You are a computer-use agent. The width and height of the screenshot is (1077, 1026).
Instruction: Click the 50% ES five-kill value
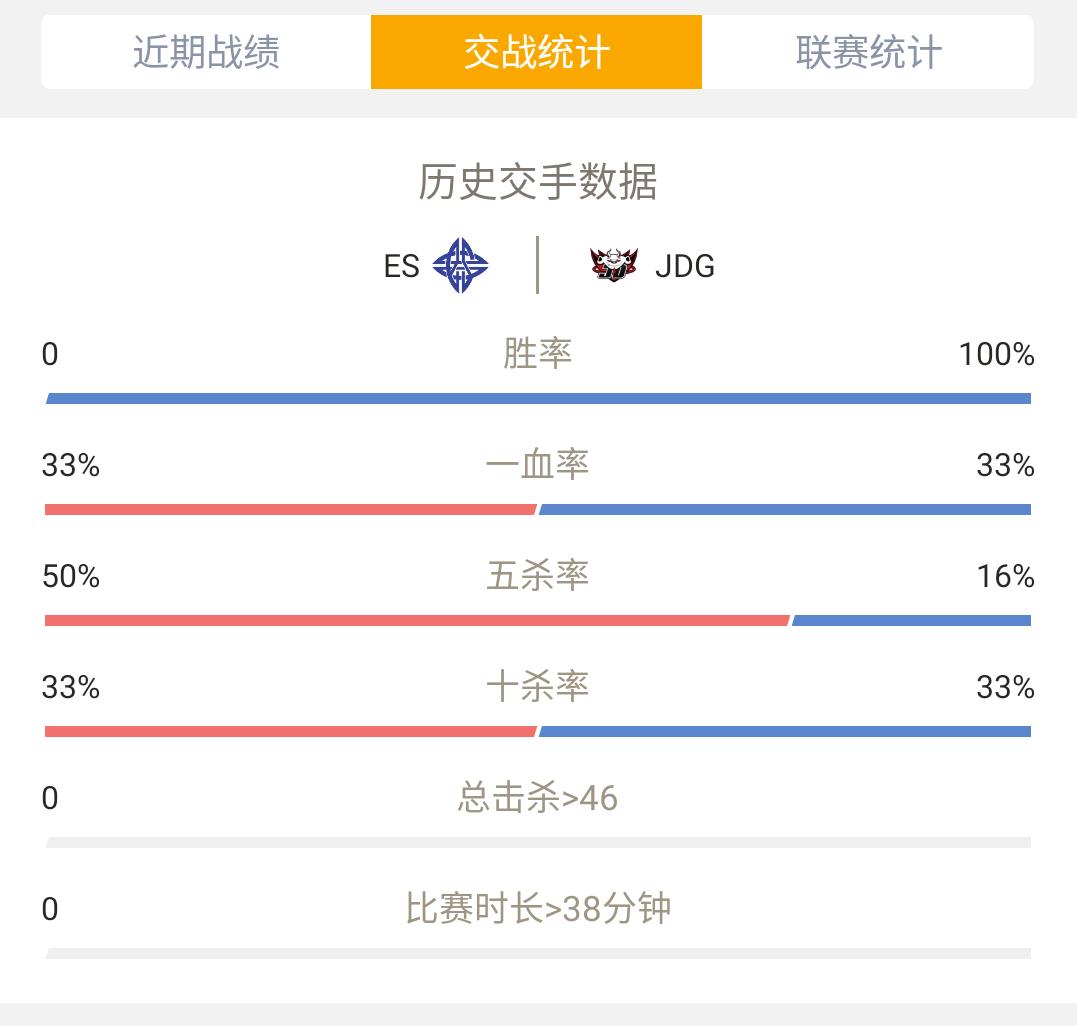71,577
